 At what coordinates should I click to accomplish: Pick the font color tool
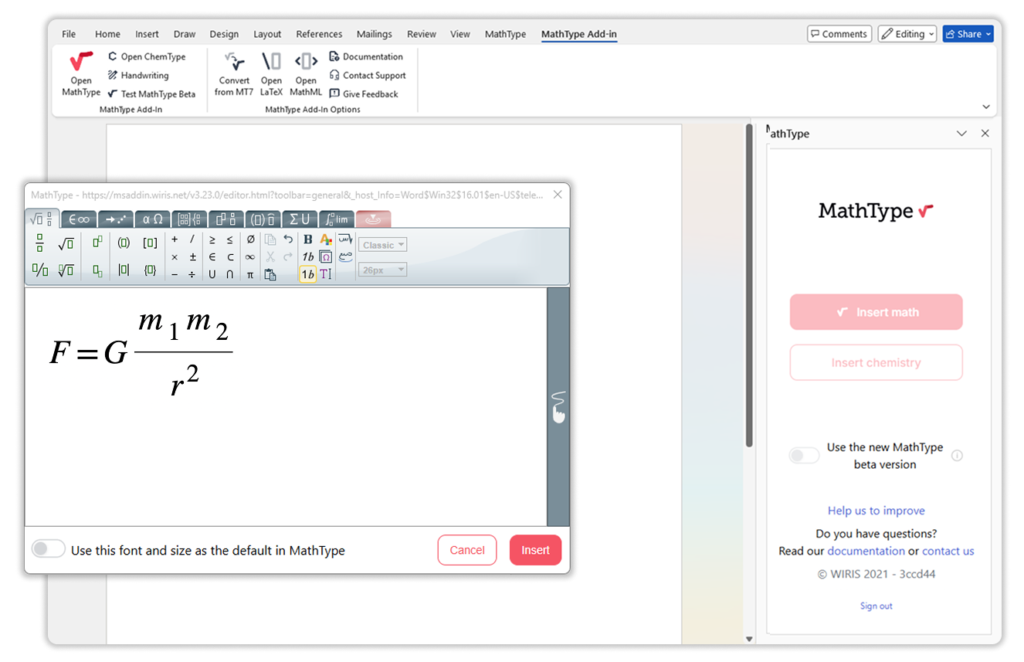pos(326,240)
